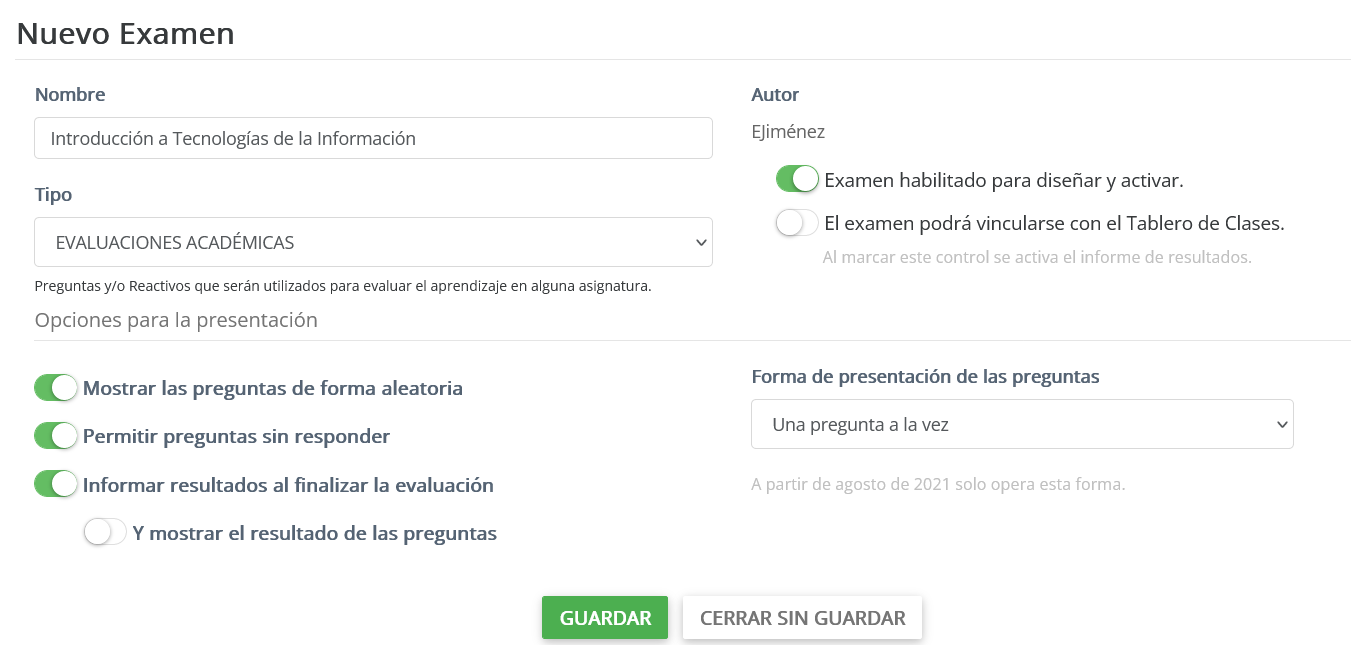This screenshot has width=1351, height=666.
Task: Click the arrow of the Tipo select
Action: [x=699, y=242]
